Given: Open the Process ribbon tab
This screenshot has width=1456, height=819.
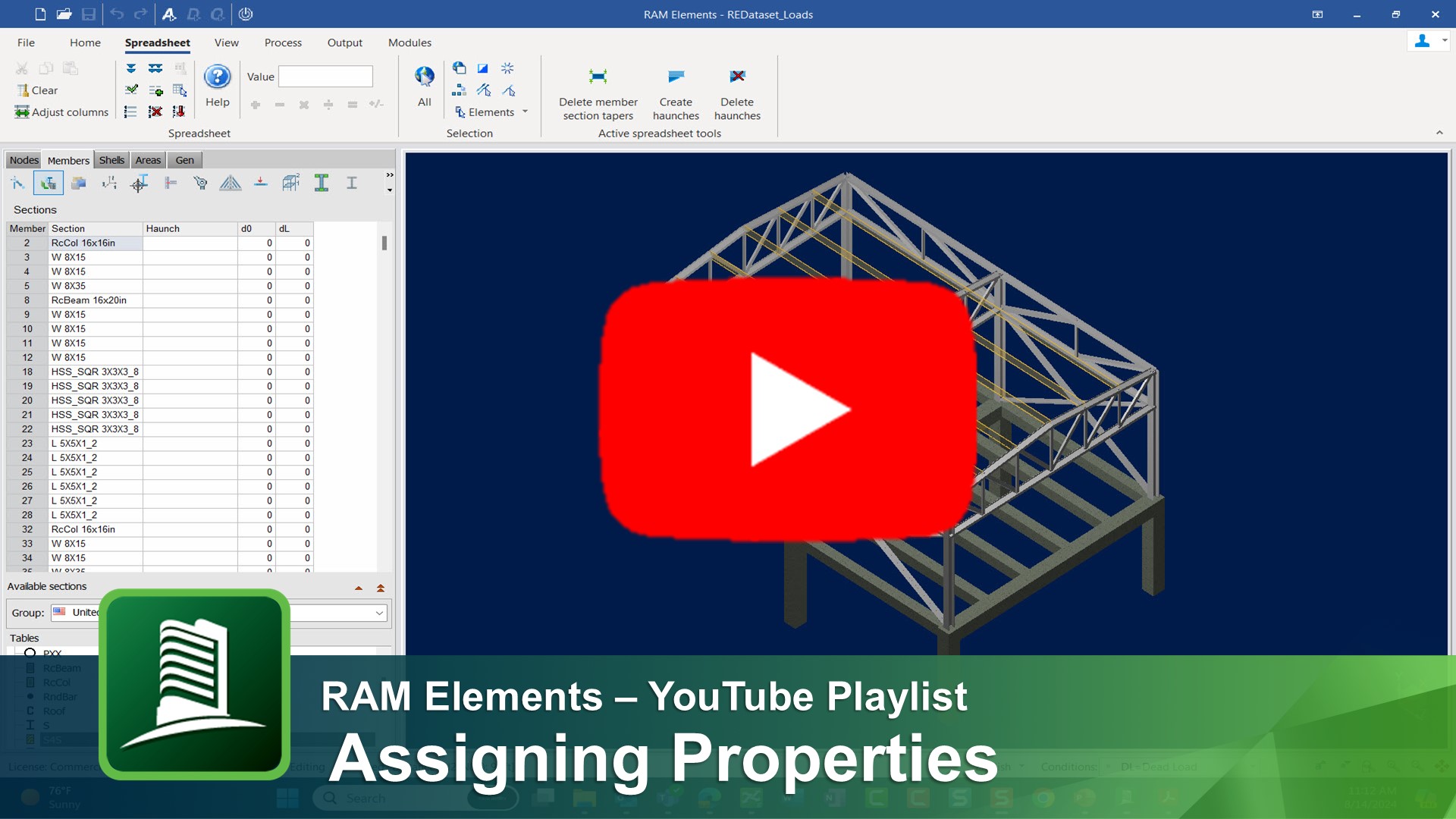Looking at the screenshot, I should pyautogui.click(x=283, y=42).
